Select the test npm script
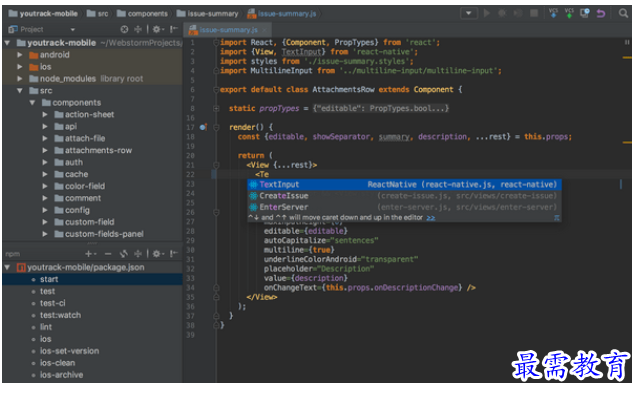This screenshot has height=397, width=636. (47, 291)
